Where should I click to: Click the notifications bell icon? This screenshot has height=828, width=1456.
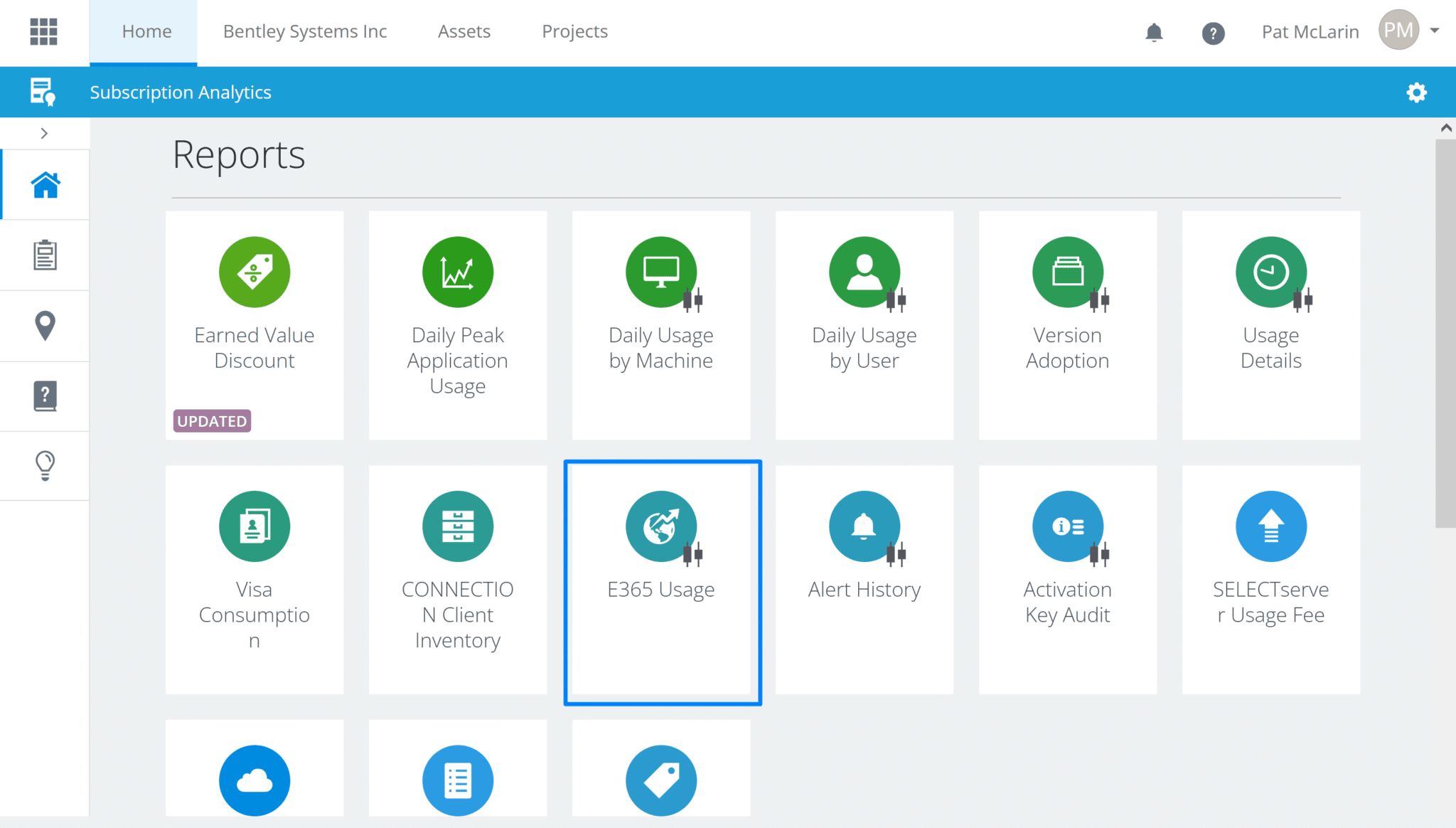click(x=1154, y=32)
